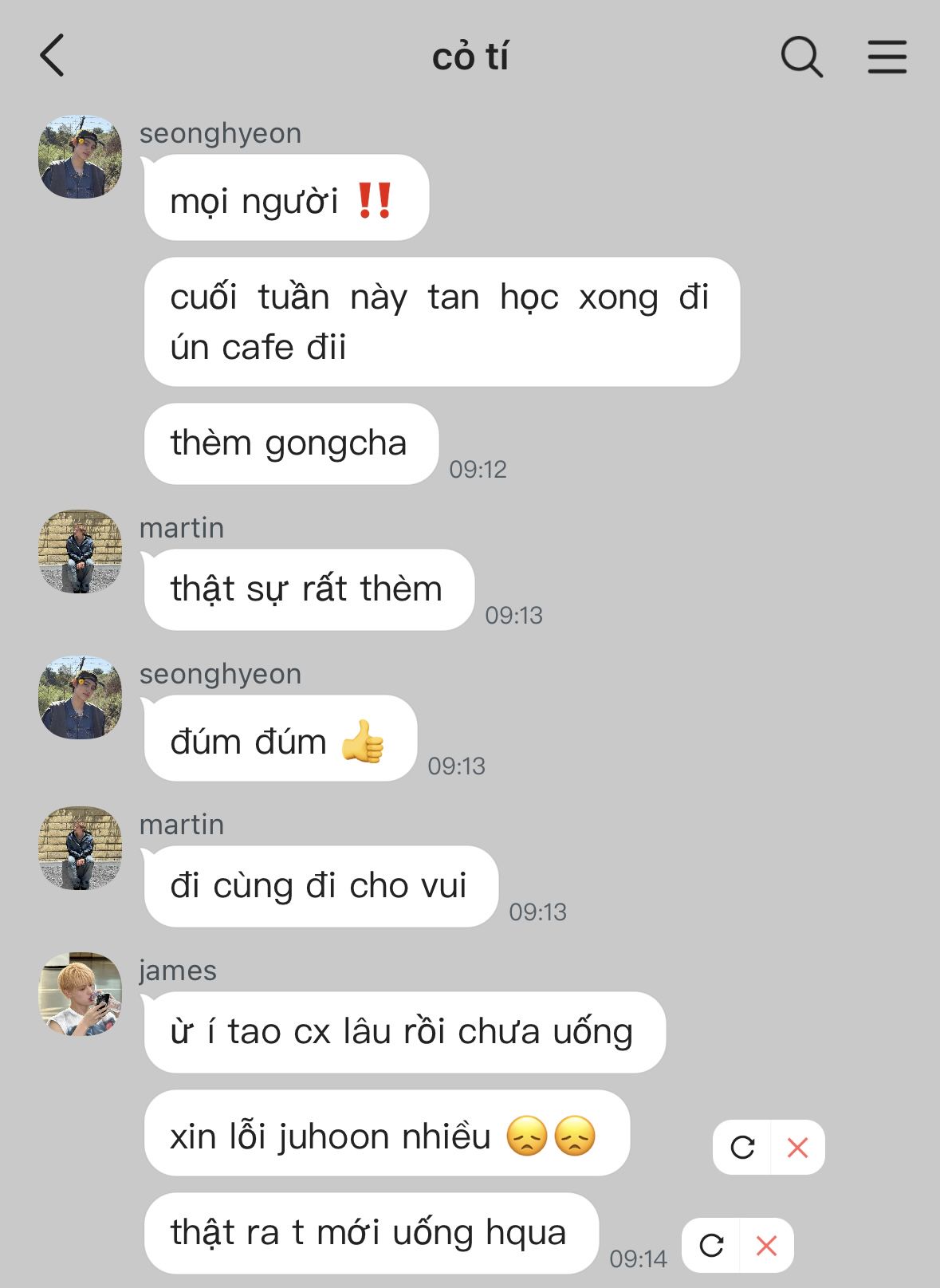
Task: Open the hamburger menu icon
Action: (887, 57)
